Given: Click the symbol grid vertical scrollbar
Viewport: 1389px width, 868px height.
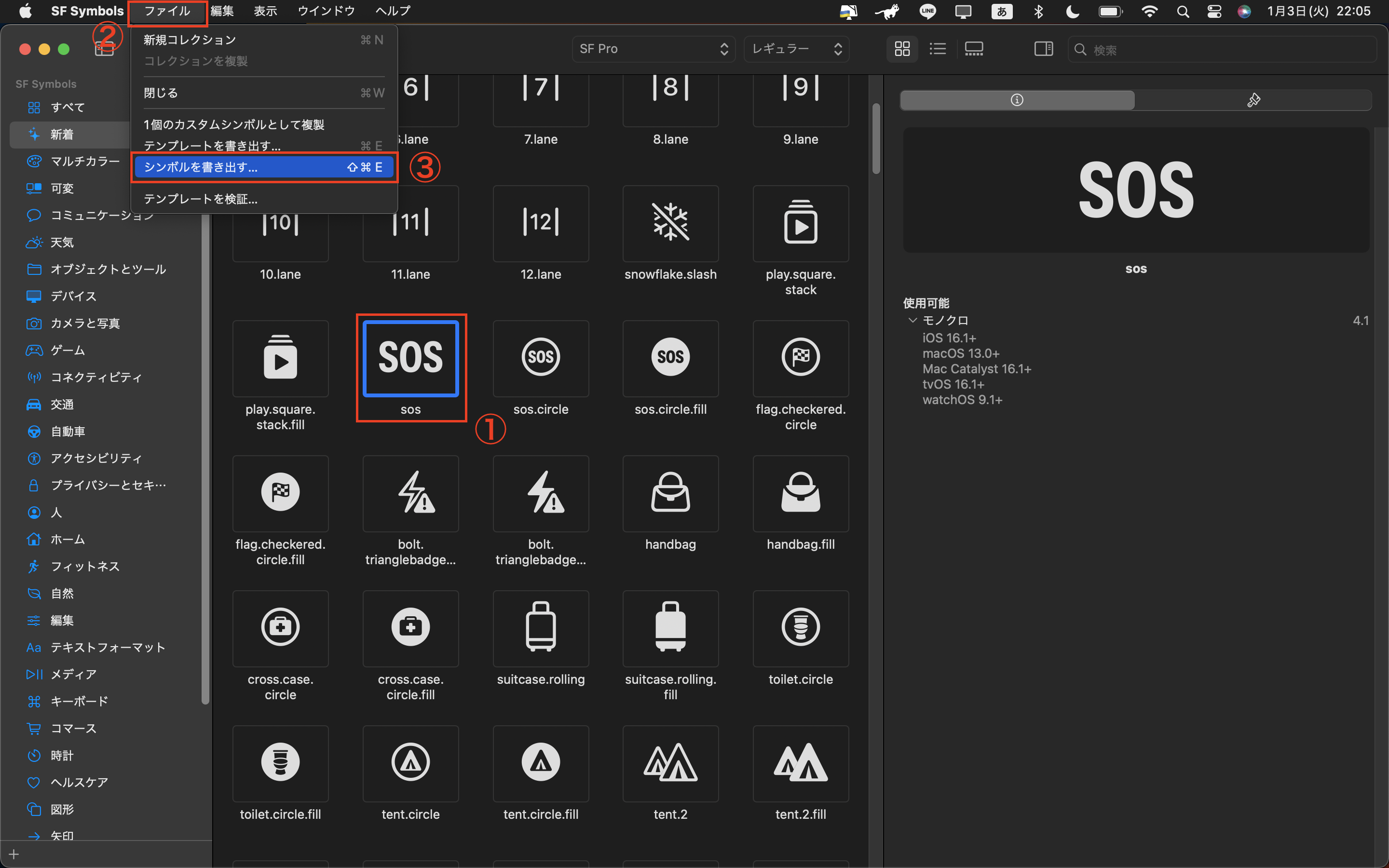Looking at the screenshot, I should coord(876,138).
